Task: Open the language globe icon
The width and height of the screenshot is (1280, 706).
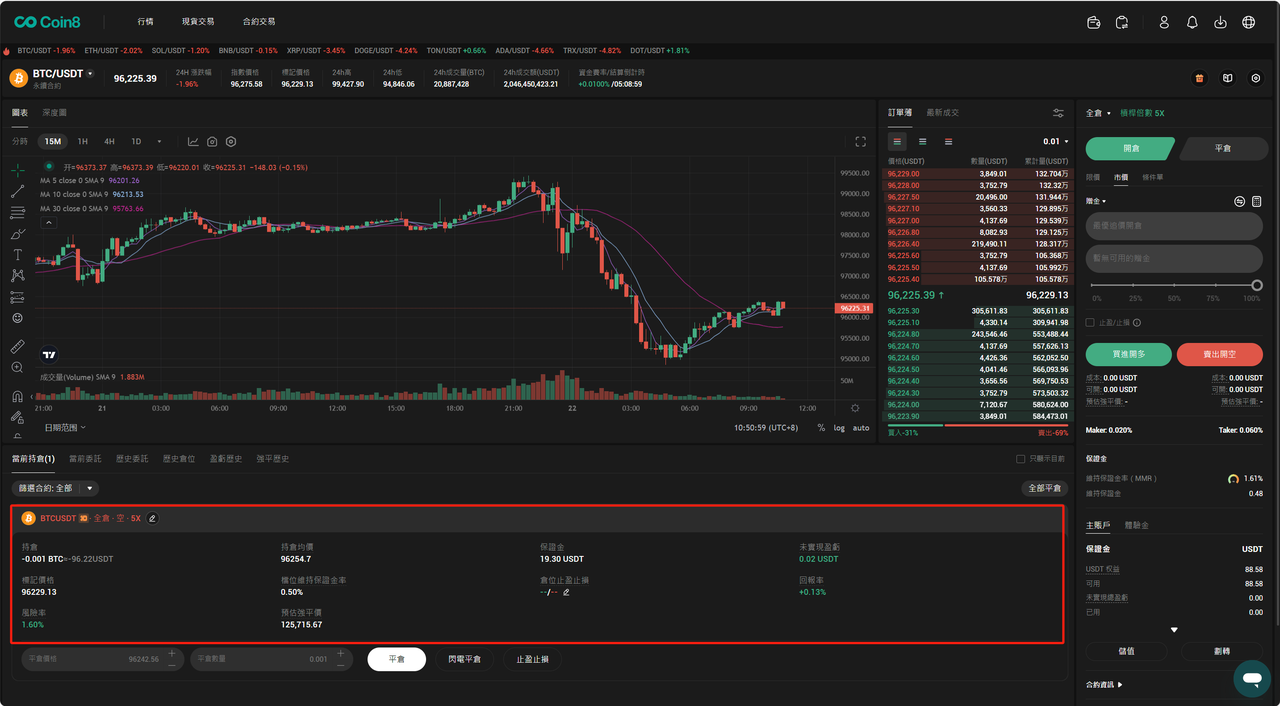Action: [x=1248, y=22]
